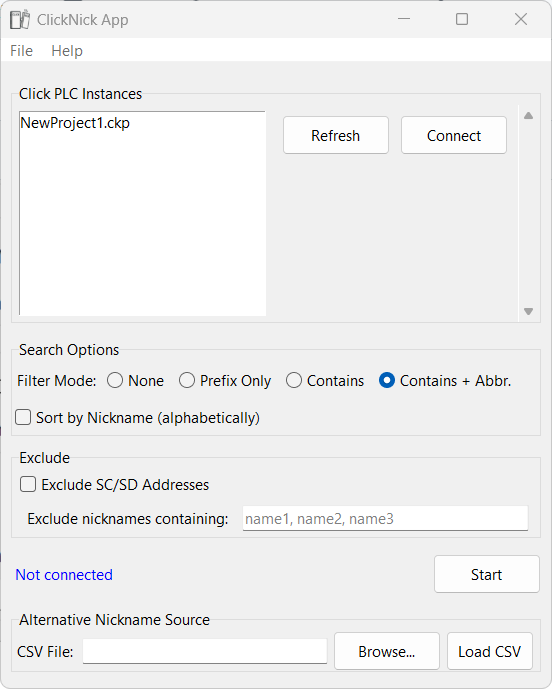Select the Prefix Only filter mode

(x=187, y=381)
